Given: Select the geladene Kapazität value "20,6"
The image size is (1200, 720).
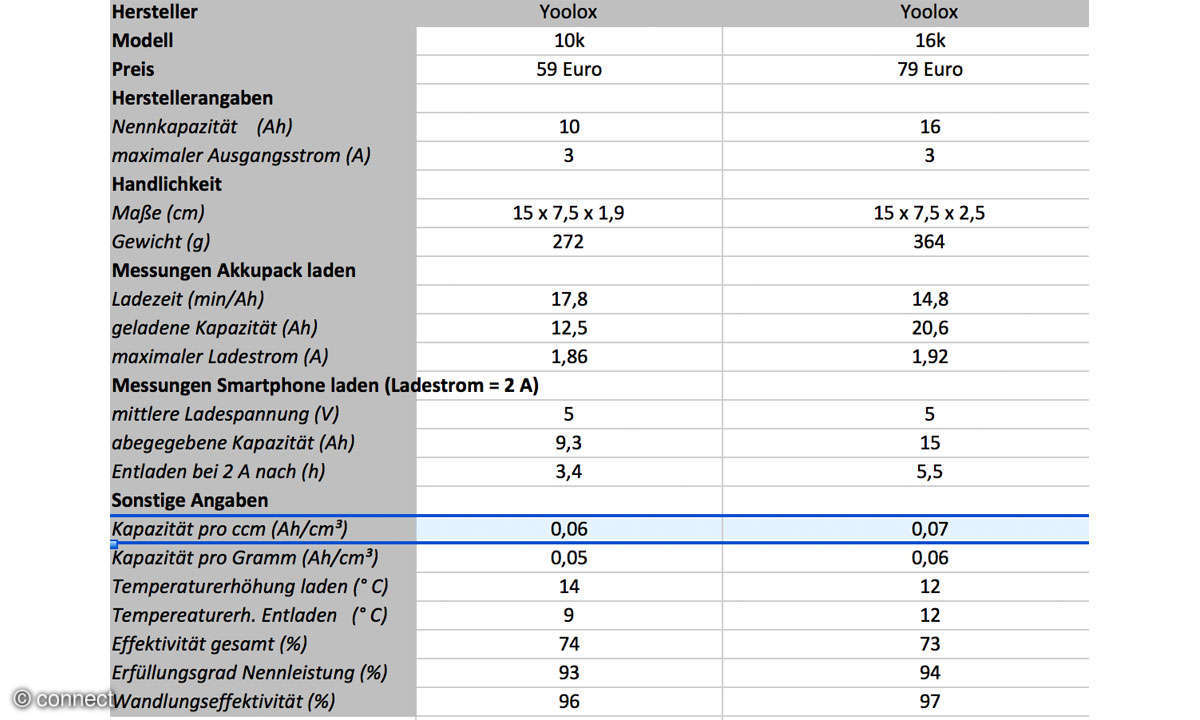Looking at the screenshot, I should (929, 328).
